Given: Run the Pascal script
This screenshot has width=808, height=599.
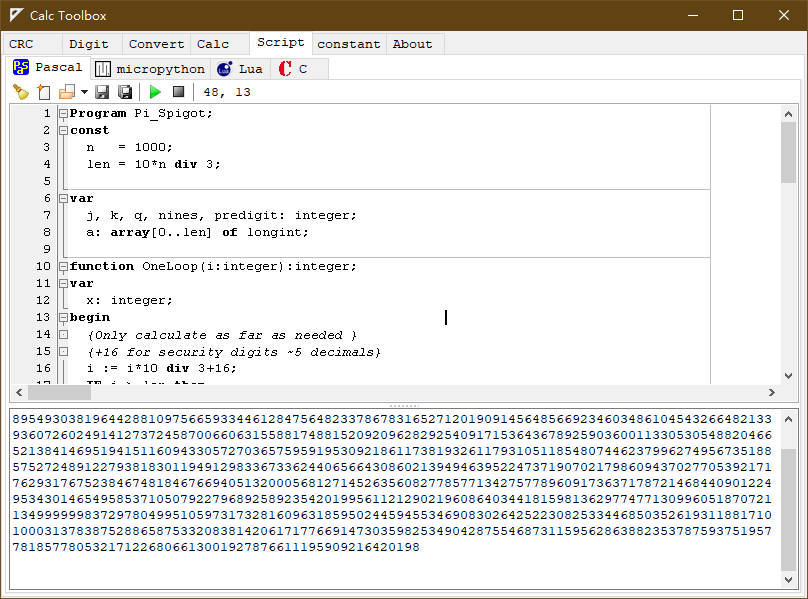Looking at the screenshot, I should click(x=155, y=92).
